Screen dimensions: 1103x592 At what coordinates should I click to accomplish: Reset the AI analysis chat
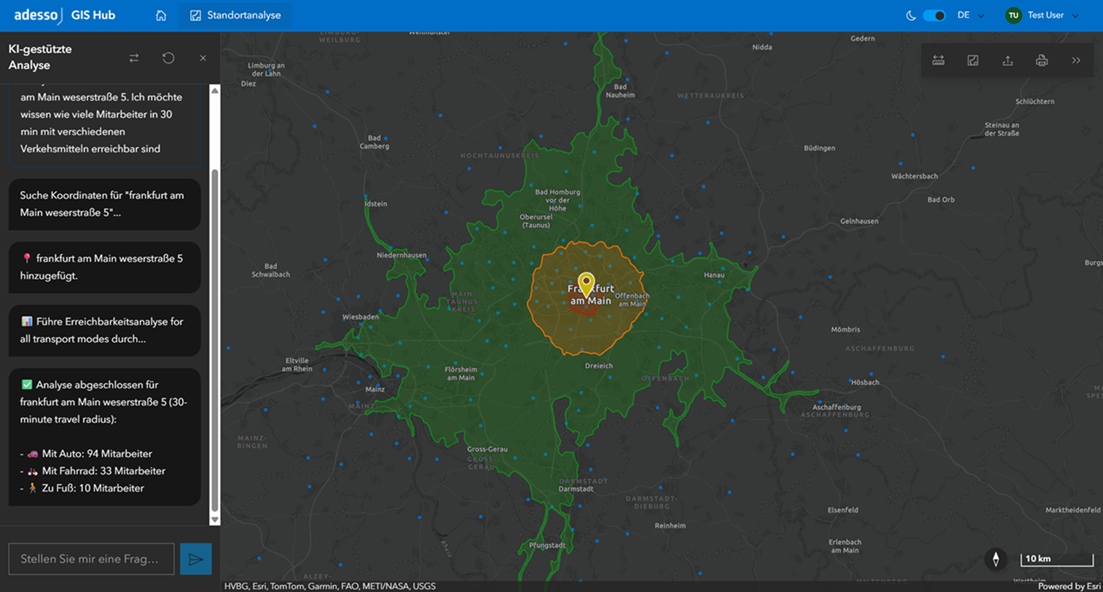click(168, 58)
